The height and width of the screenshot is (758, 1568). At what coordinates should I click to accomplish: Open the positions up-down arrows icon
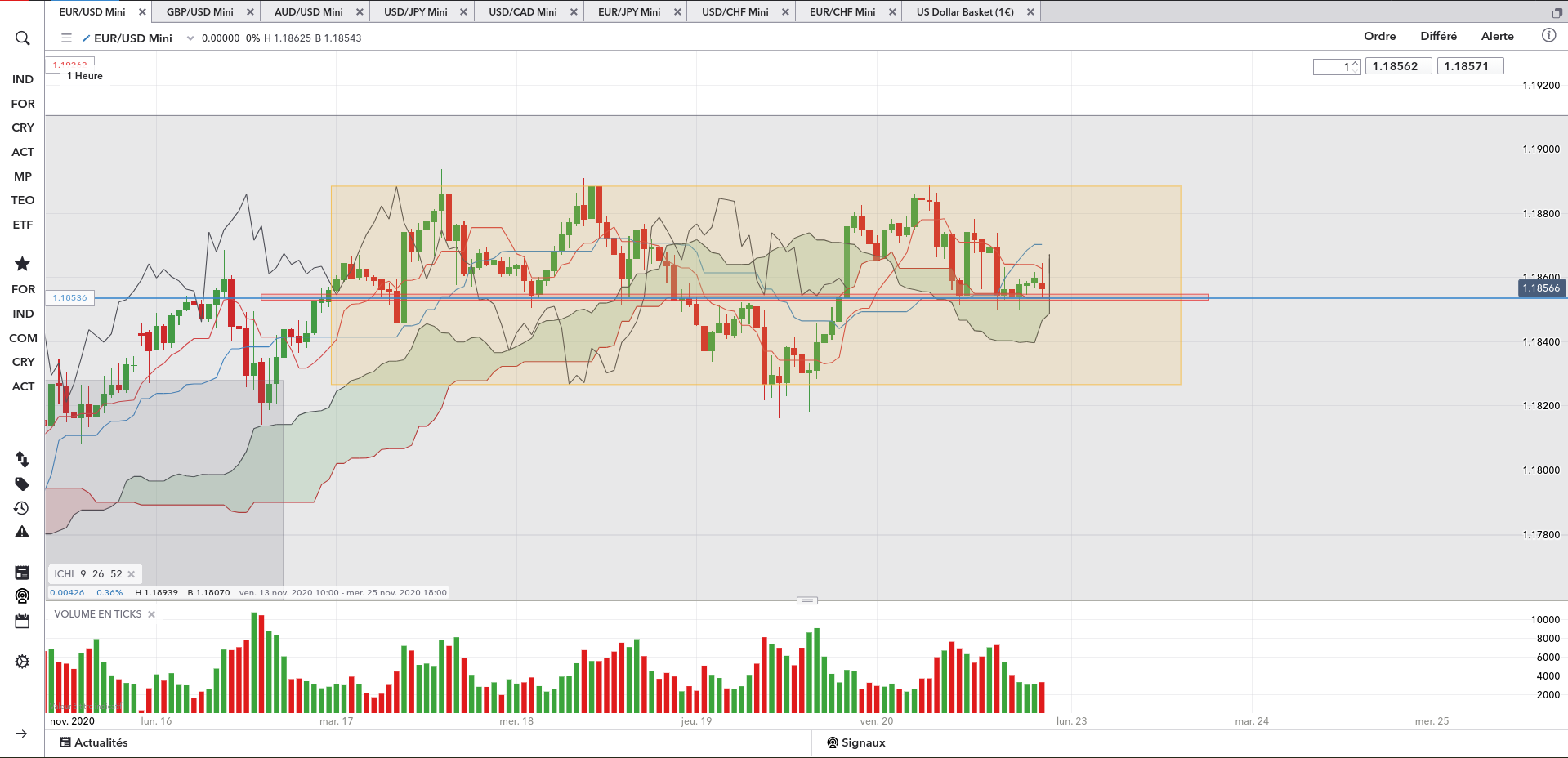tap(22, 459)
